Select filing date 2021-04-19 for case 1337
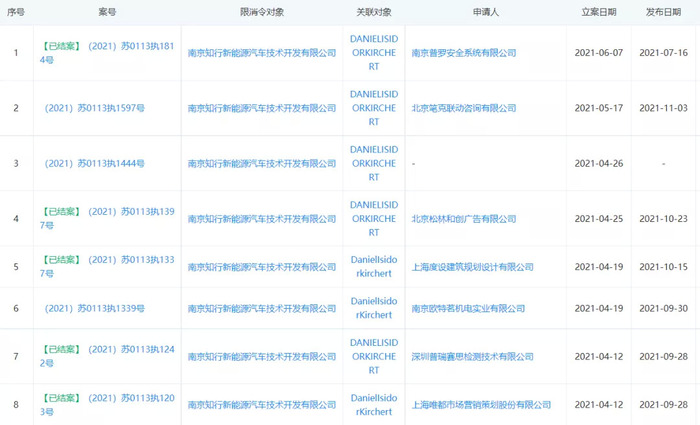This screenshot has width=700, height=425. click(599, 267)
